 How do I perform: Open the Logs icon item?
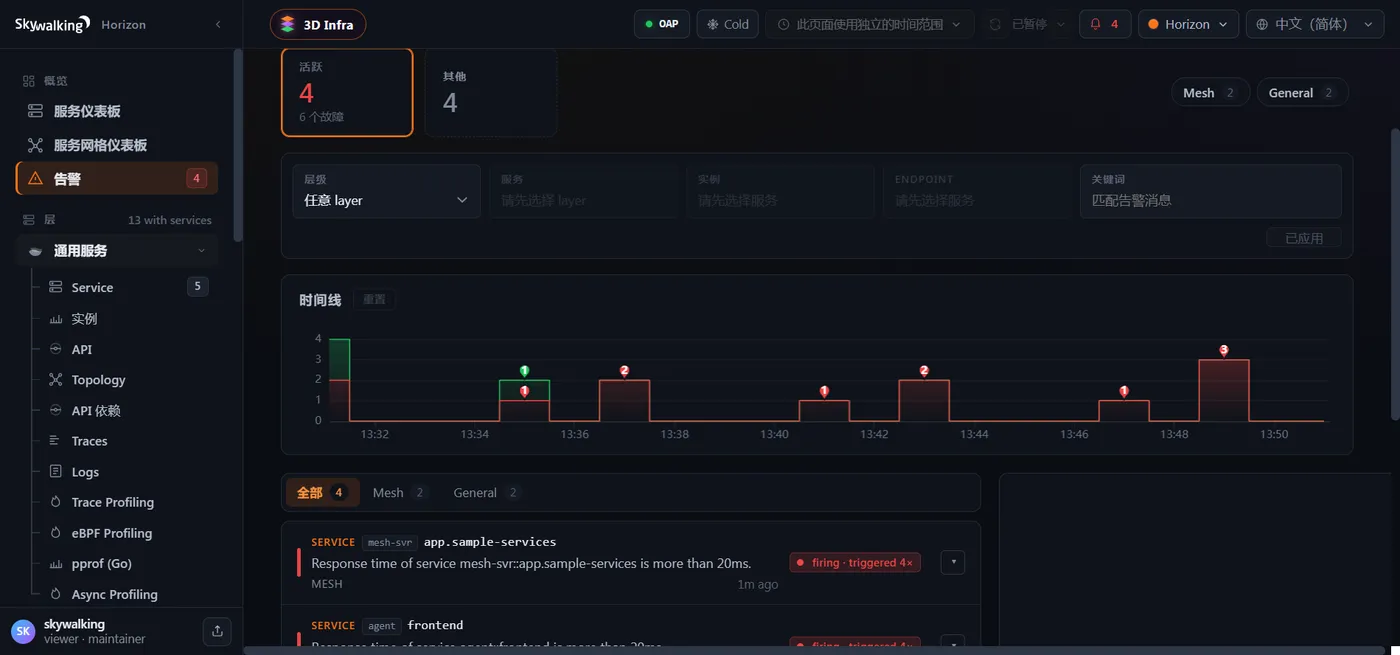56,471
